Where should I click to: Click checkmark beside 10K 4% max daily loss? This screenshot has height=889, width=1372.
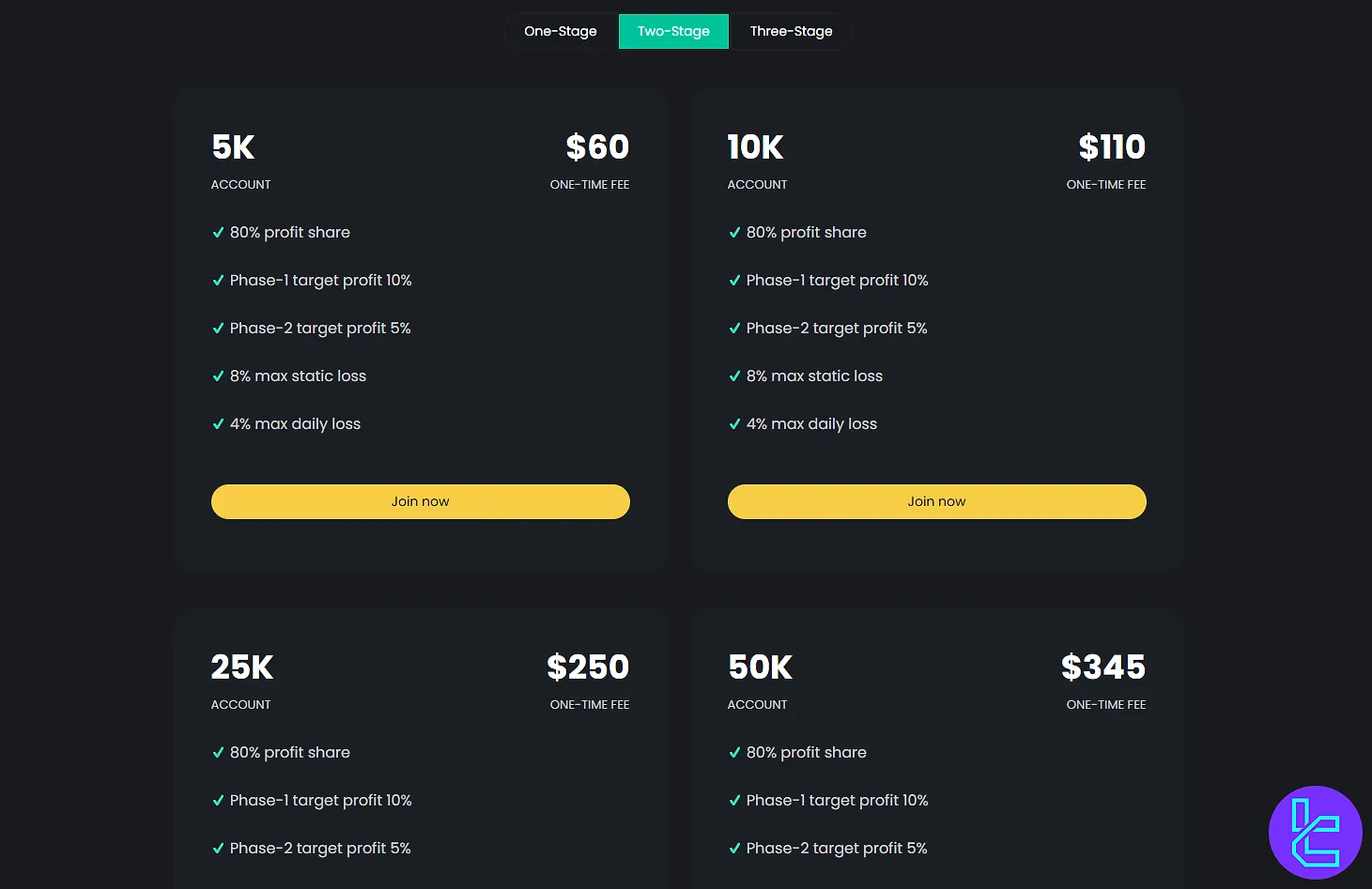[734, 424]
